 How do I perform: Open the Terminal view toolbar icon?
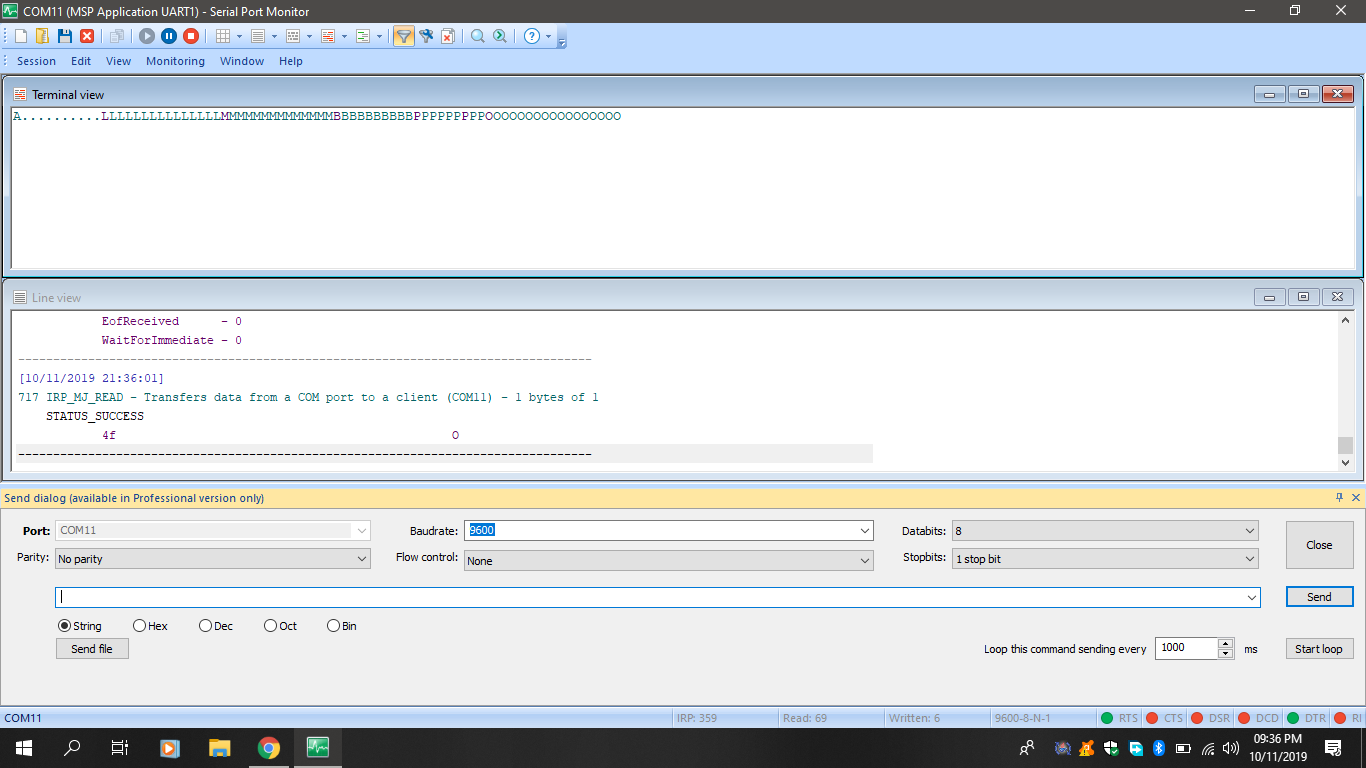[x=328, y=36]
